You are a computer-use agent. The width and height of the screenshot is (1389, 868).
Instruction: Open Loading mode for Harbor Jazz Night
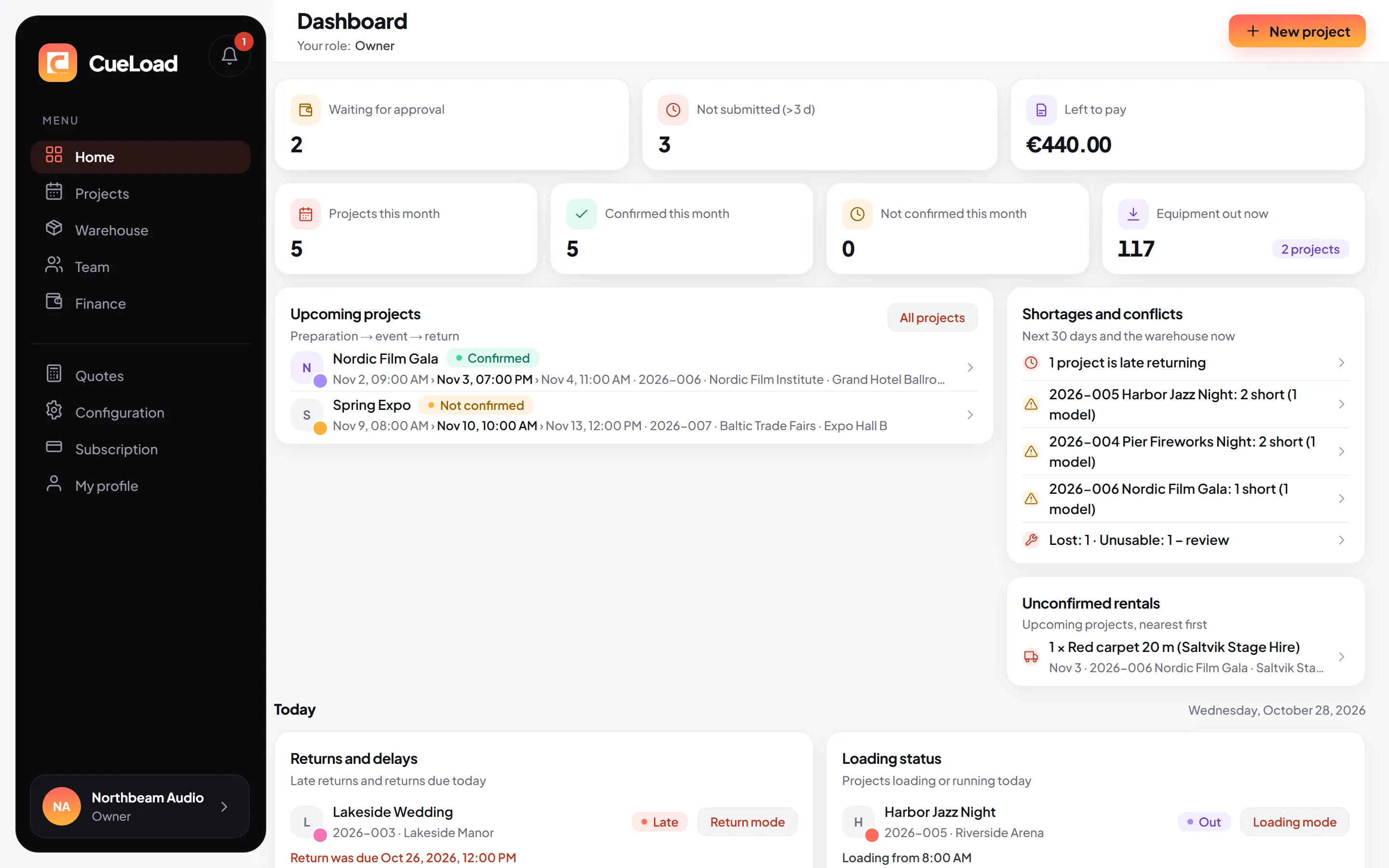pos(1294,822)
